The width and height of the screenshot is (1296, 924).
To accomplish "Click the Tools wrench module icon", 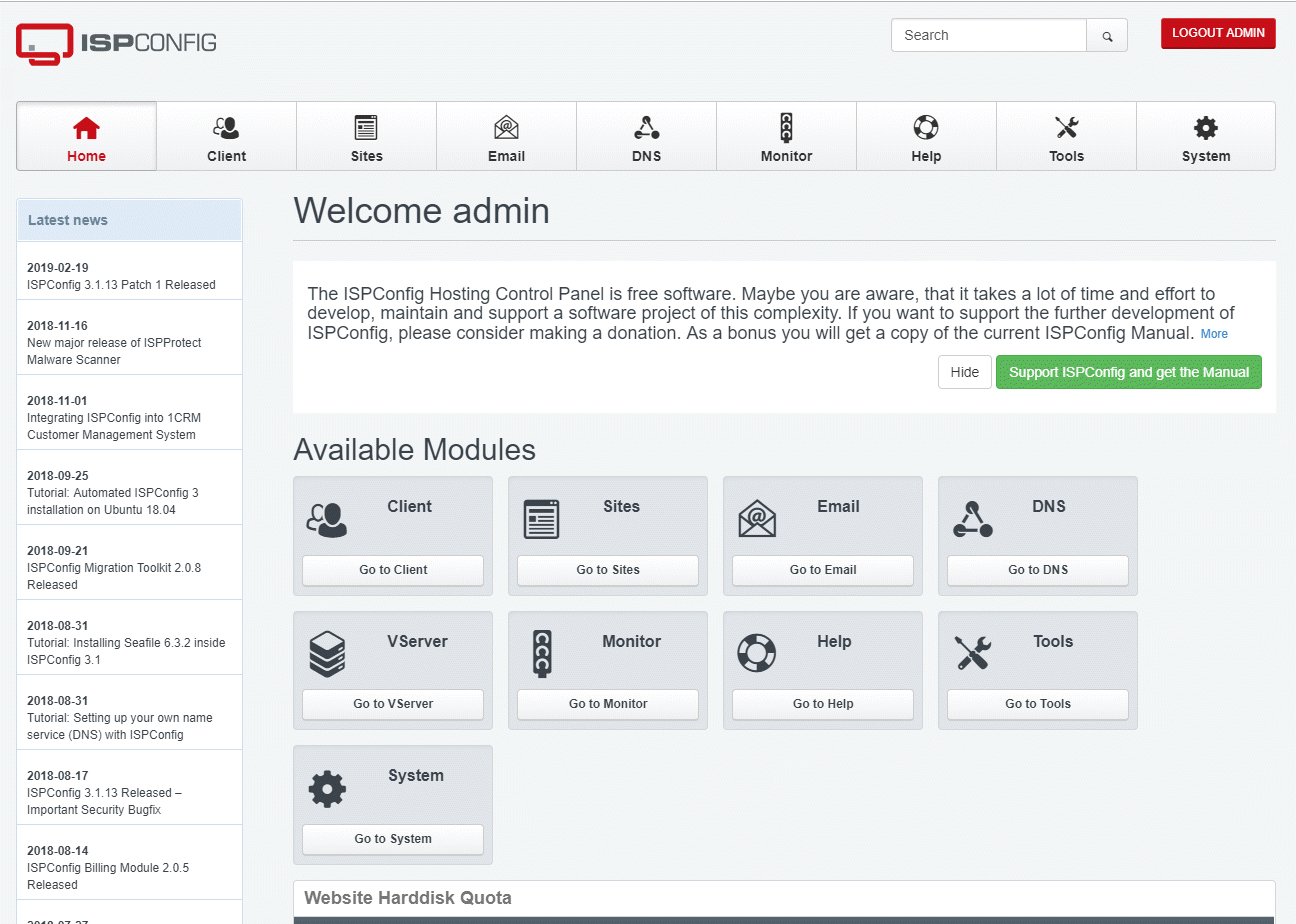I will pyautogui.click(x=972, y=654).
